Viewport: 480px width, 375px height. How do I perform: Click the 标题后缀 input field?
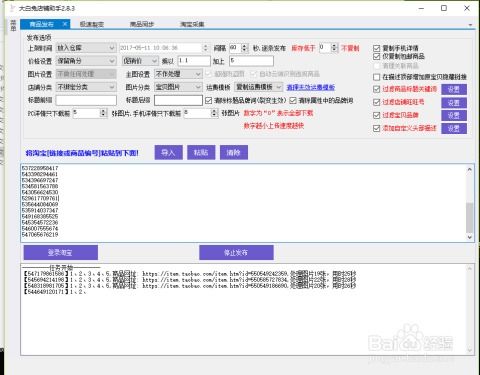[178, 100]
